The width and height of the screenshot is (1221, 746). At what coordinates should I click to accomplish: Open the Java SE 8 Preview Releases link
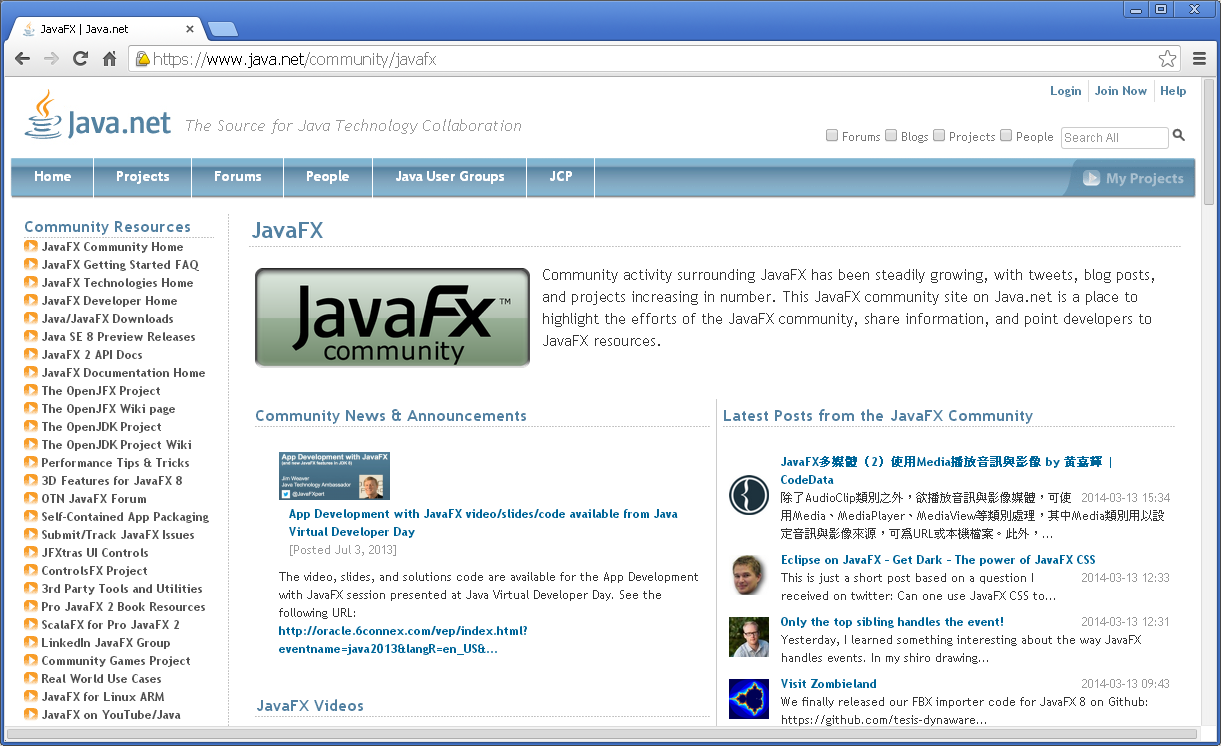click(x=119, y=337)
